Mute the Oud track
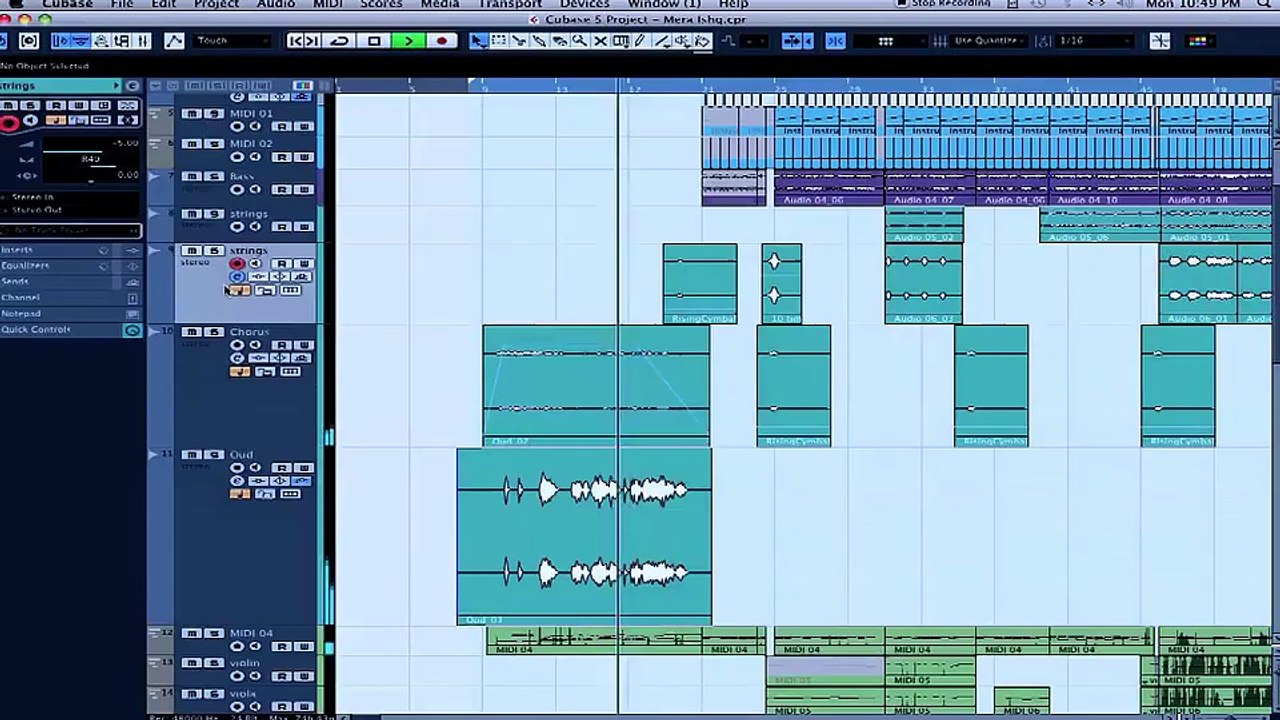 (x=191, y=455)
